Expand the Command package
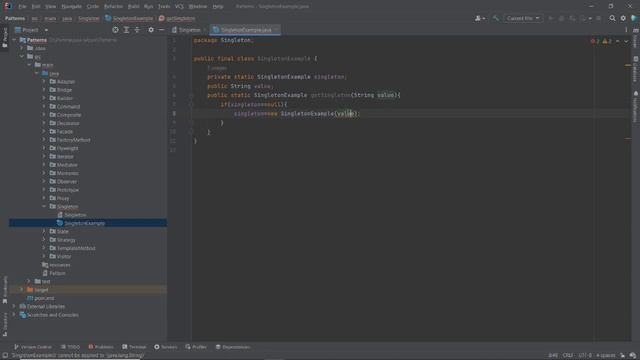This screenshot has width=640, height=360. [x=44, y=107]
